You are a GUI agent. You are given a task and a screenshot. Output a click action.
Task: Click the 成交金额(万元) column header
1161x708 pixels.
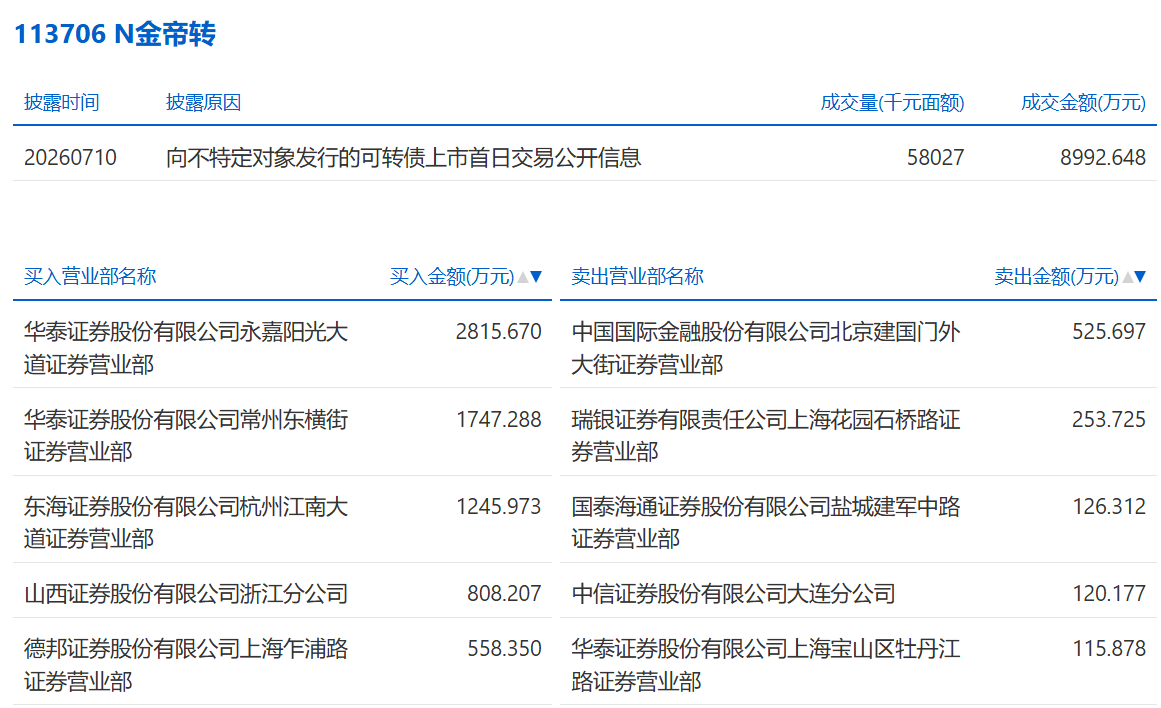[1083, 102]
